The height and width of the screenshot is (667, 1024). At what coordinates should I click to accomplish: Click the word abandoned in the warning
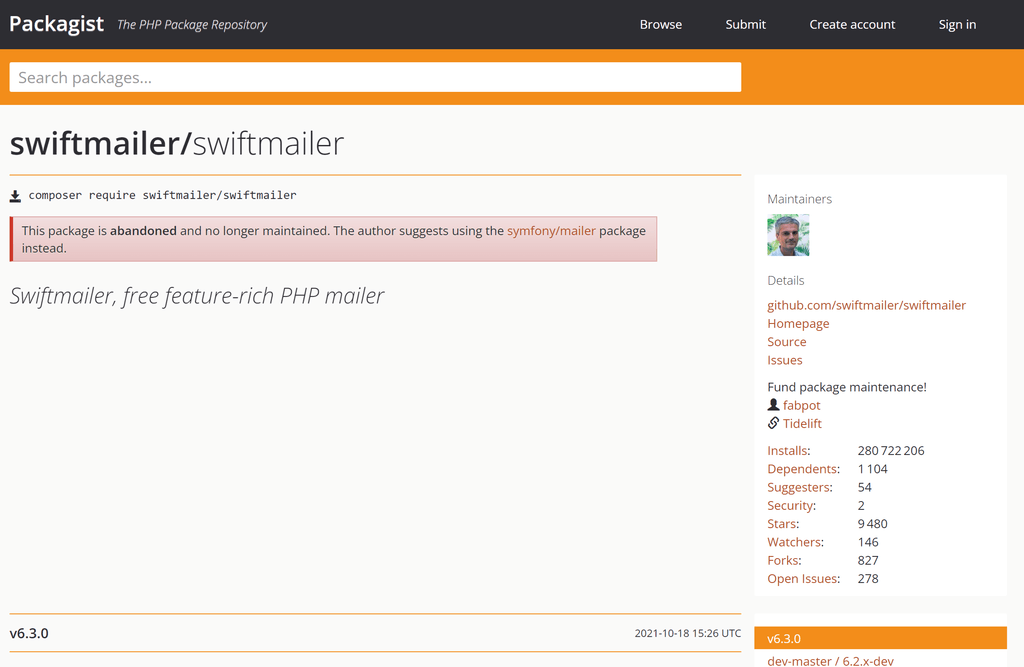(x=143, y=231)
